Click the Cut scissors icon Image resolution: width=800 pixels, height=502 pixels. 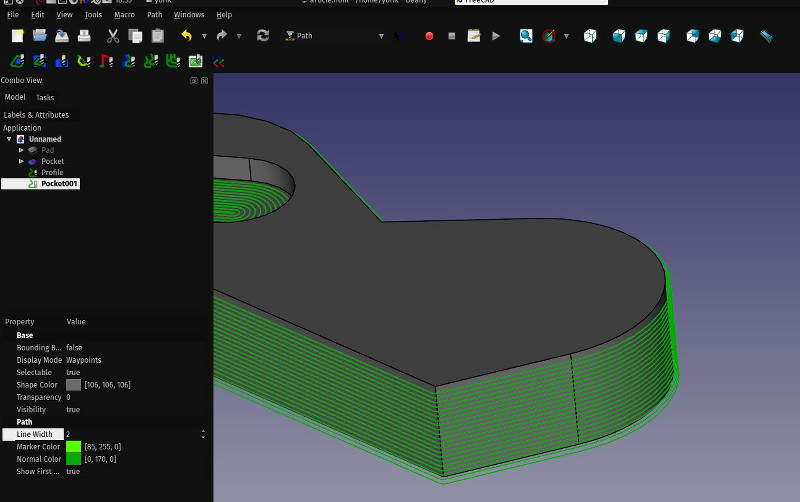113,36
